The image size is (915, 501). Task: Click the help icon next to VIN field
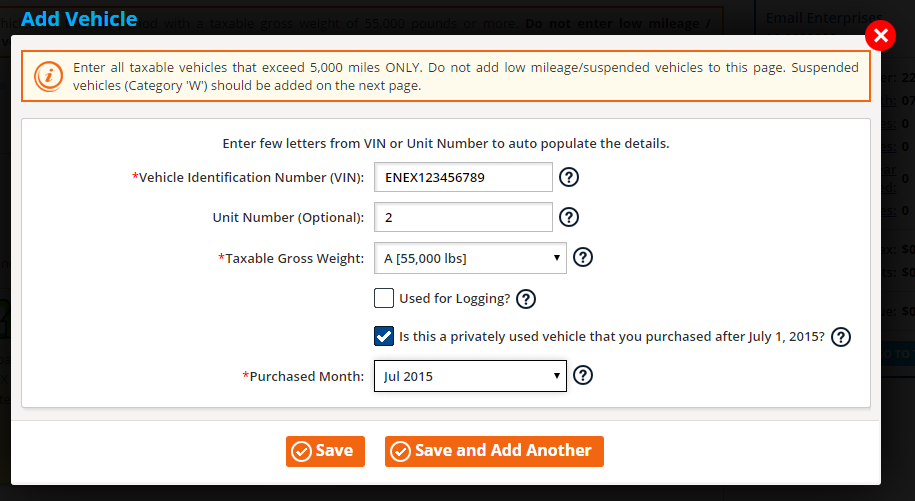[x=569, y=178]
